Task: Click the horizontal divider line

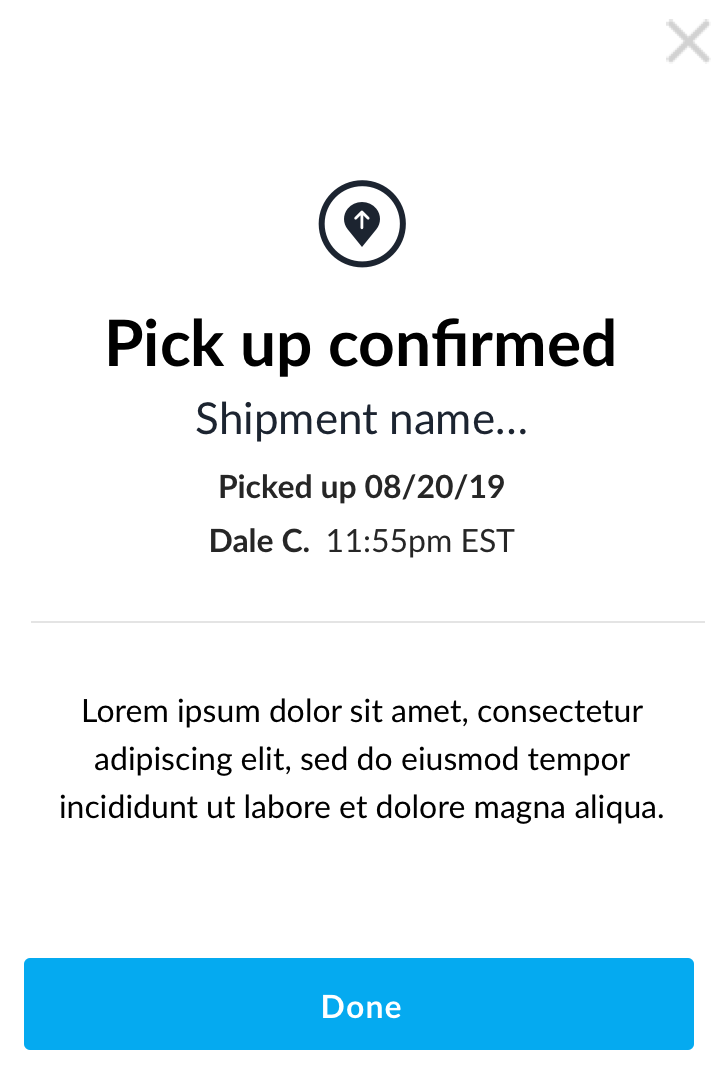Action: pos(361,620)
